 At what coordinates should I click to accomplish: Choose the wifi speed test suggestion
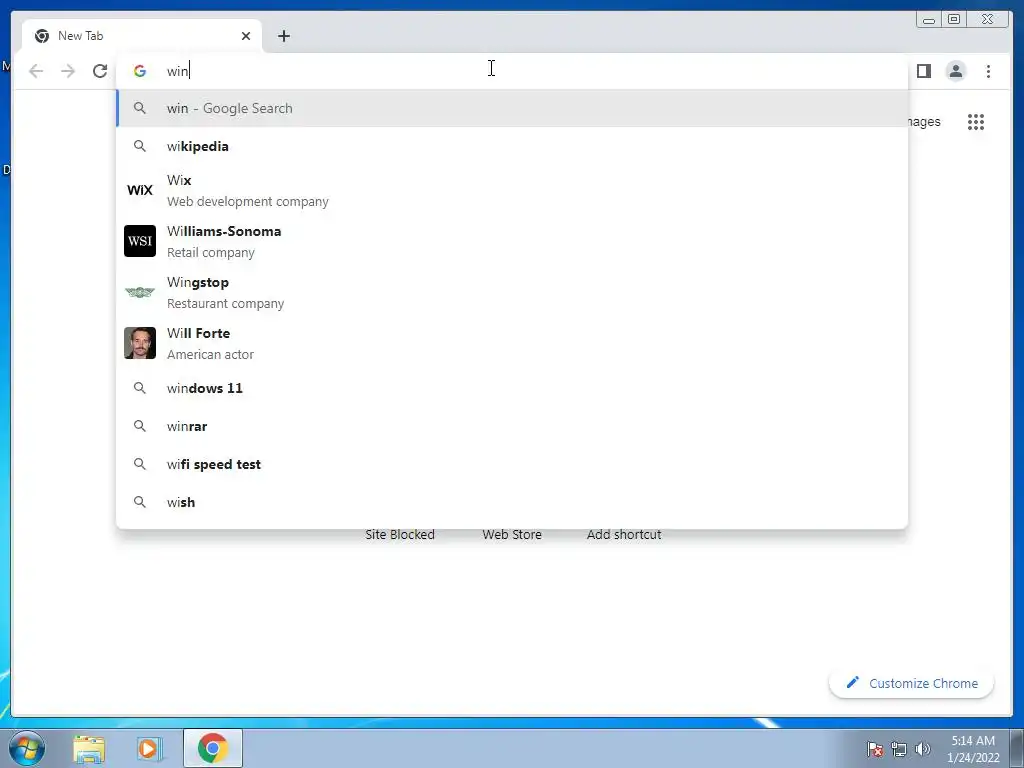(512, 464)
